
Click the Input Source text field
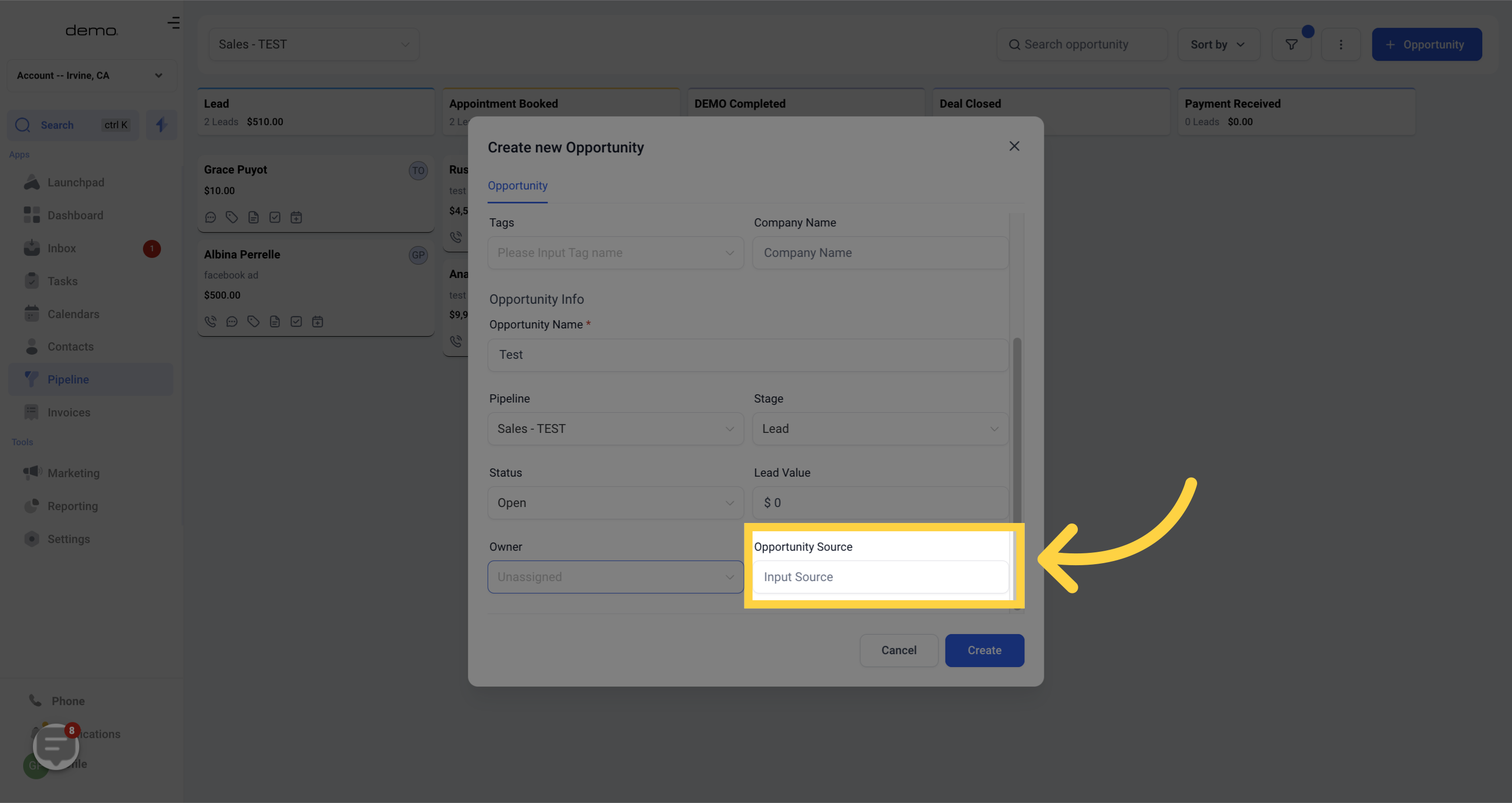pyautogui.click(x=880, y=577)
